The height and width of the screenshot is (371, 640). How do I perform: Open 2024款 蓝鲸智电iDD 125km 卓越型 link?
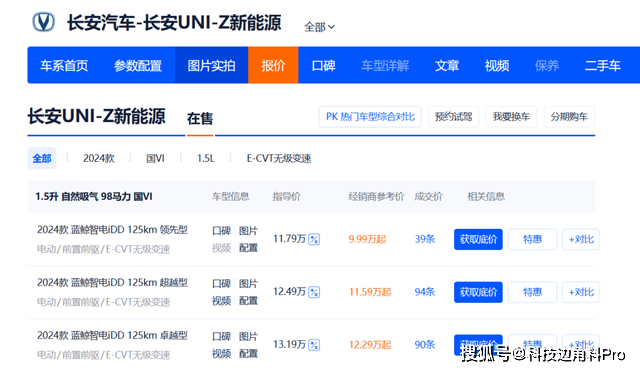[x=112, y=335]
